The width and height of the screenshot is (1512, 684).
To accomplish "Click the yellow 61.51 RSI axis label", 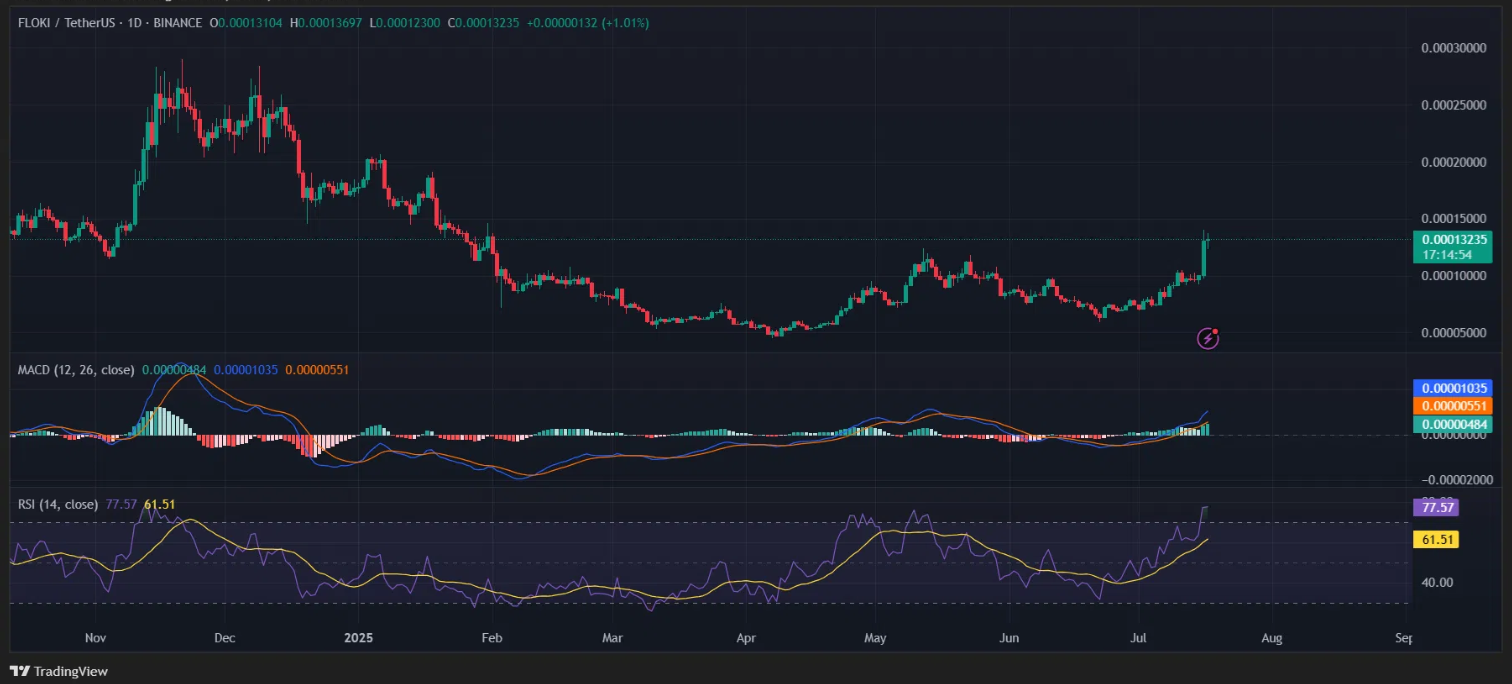I will pos(1435,540).
